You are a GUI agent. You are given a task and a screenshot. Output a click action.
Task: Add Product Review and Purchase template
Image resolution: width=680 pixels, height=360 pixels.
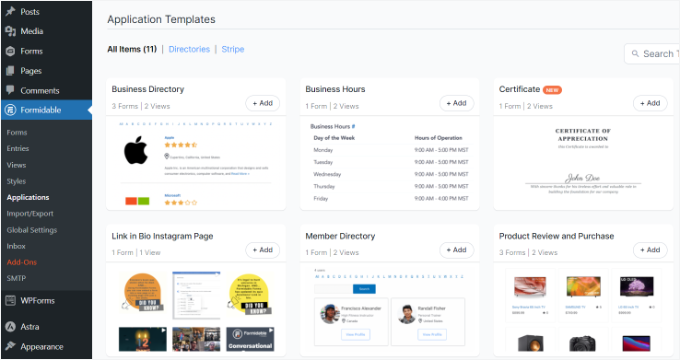(650, 250)
